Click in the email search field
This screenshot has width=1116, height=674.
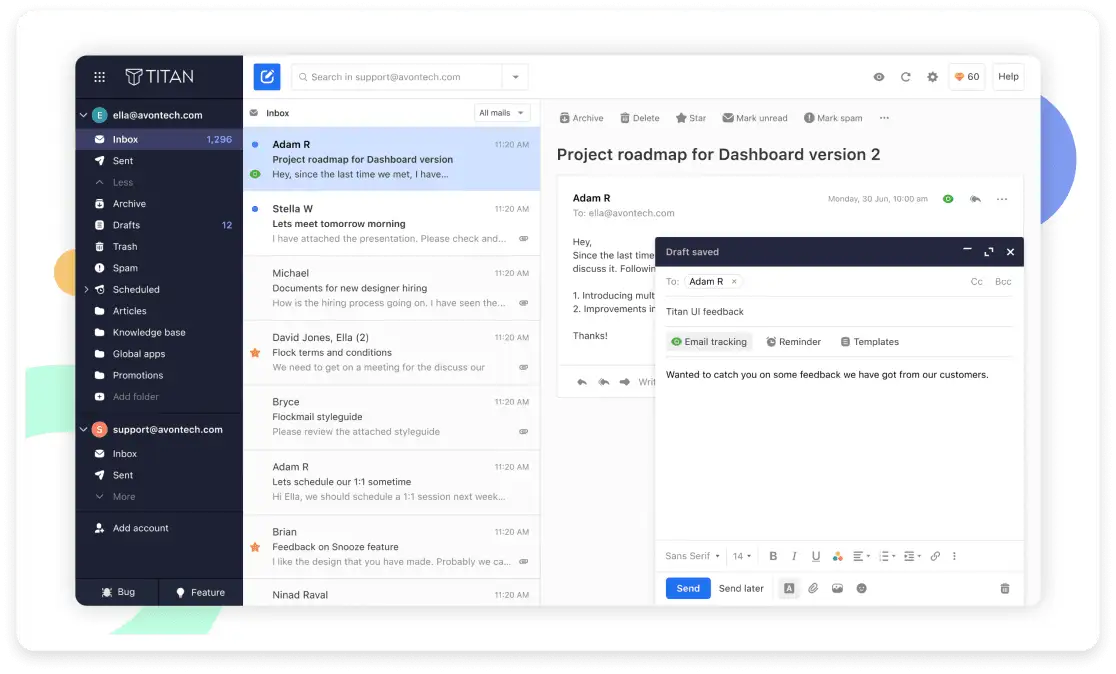click(x=400, y=76)
